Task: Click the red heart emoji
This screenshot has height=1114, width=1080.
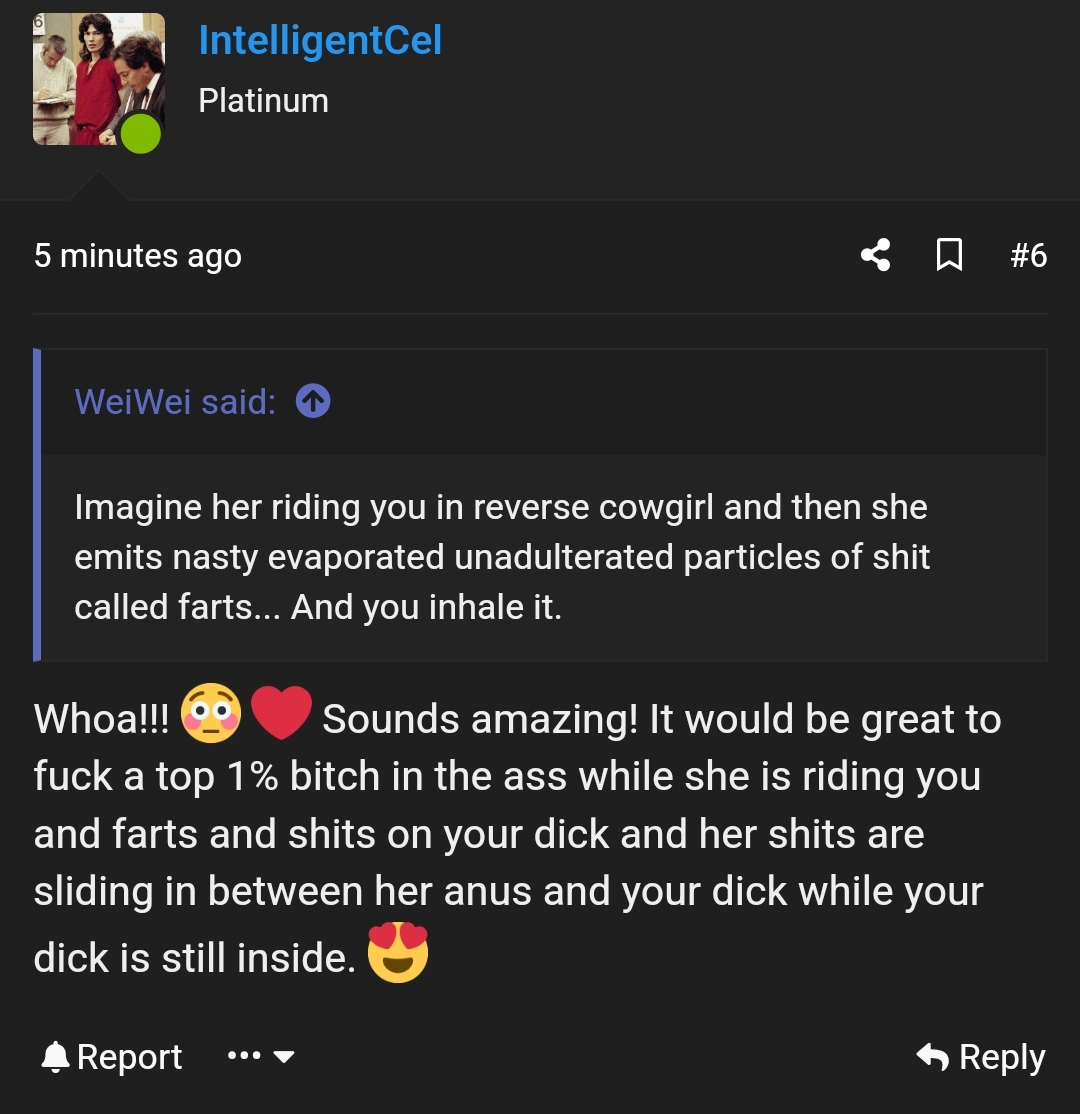Action: 281,715
